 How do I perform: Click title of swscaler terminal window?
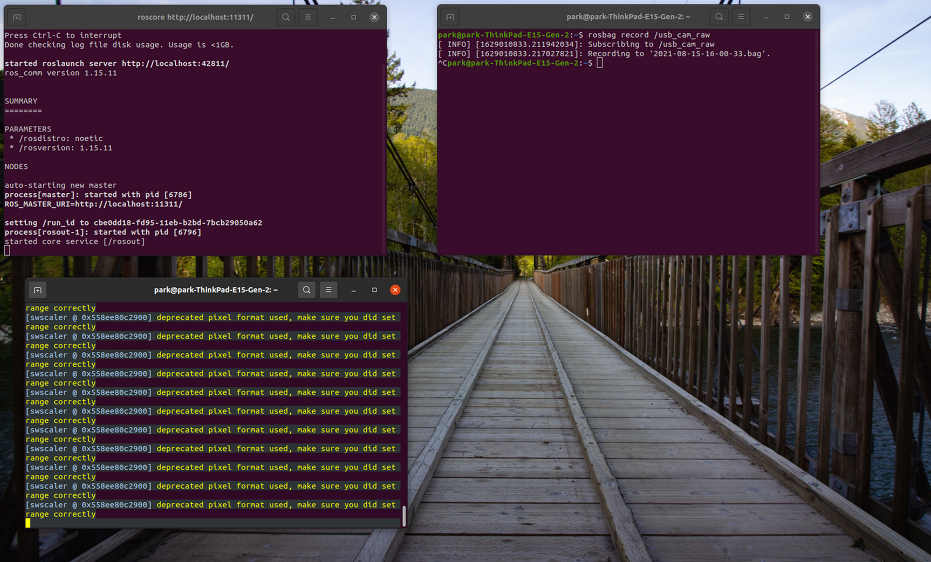click(216, 290)
